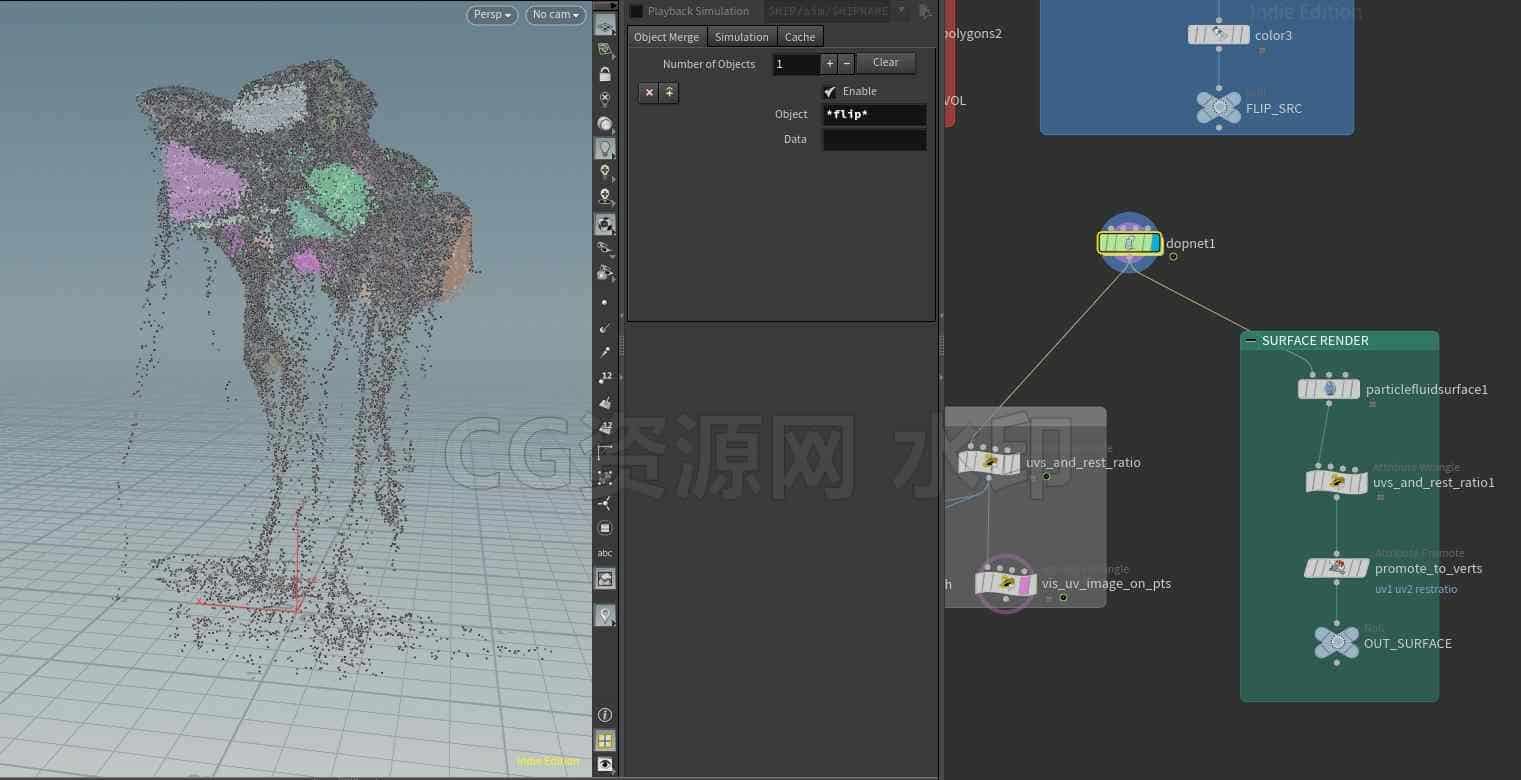Viewport: 1521px width, 780px height.
Task: Select the uvs_and_rest_ratio node in gray box
Action: [989, 462]
